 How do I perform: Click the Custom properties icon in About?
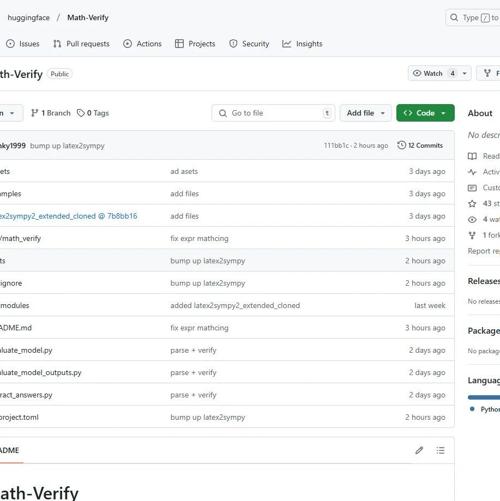(472, 188)
